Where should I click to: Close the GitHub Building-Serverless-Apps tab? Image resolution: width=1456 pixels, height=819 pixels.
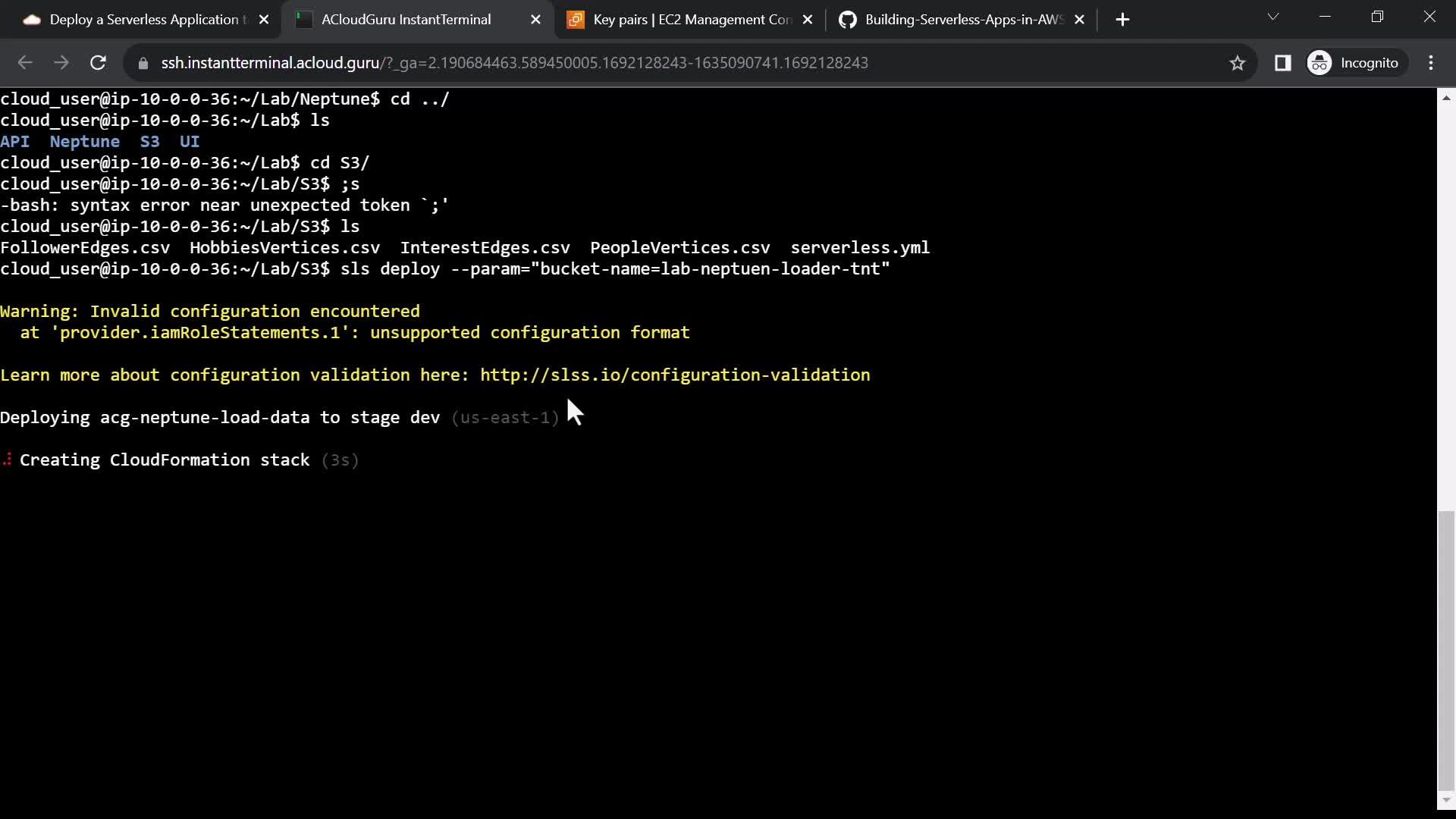tap(1080, 20)
